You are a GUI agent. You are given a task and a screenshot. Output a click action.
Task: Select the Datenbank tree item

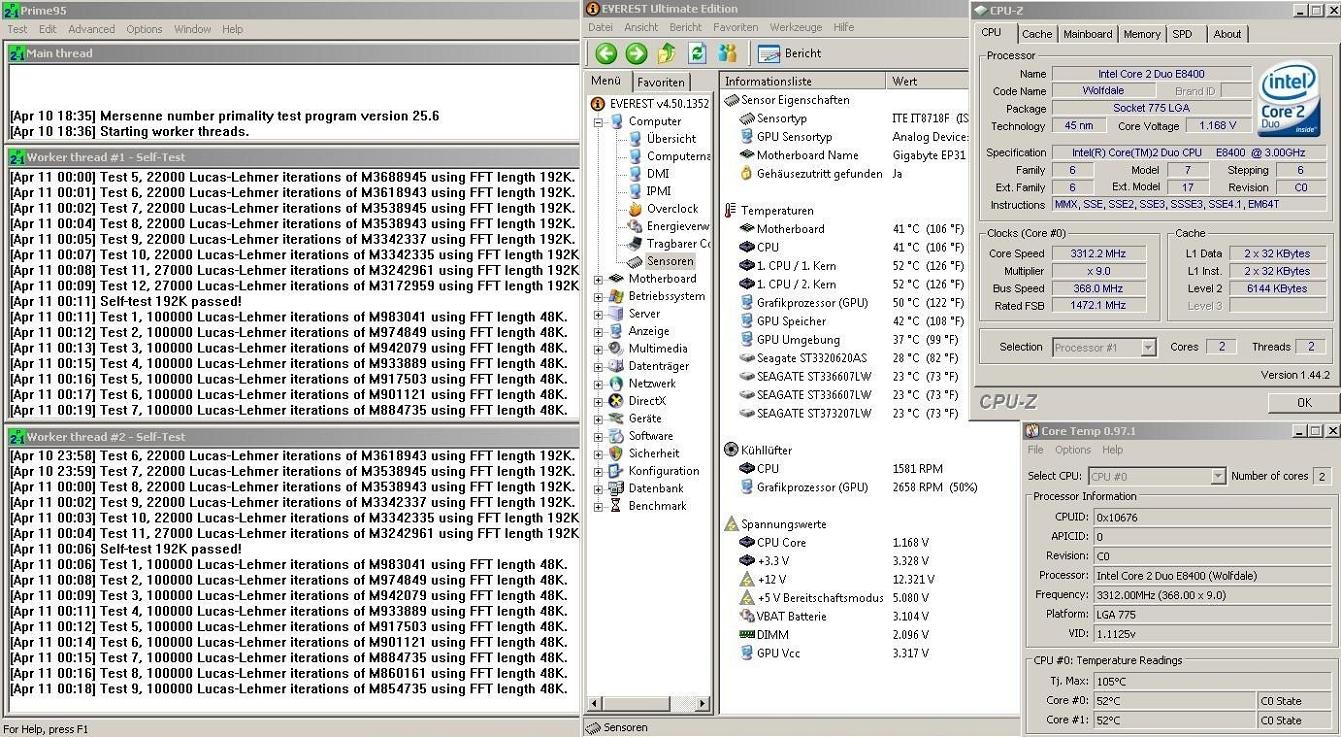pos(656,489)
